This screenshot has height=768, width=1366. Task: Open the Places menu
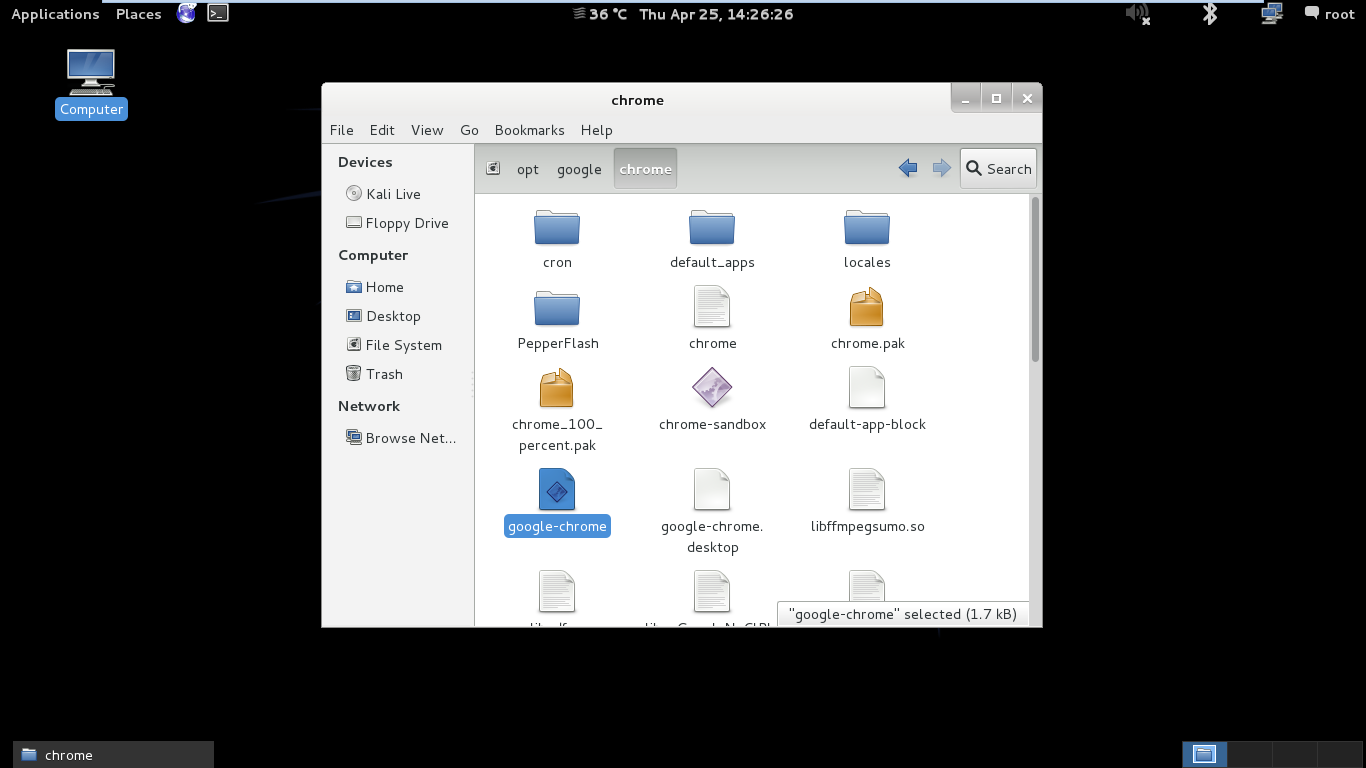(139, 14)
